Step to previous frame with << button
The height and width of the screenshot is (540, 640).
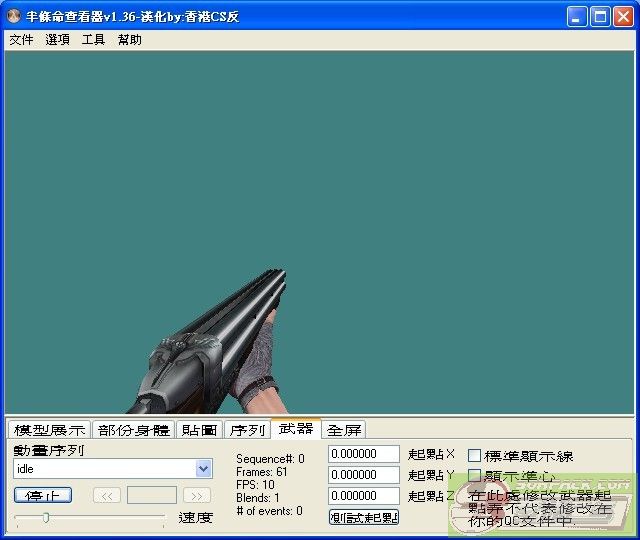107,496
